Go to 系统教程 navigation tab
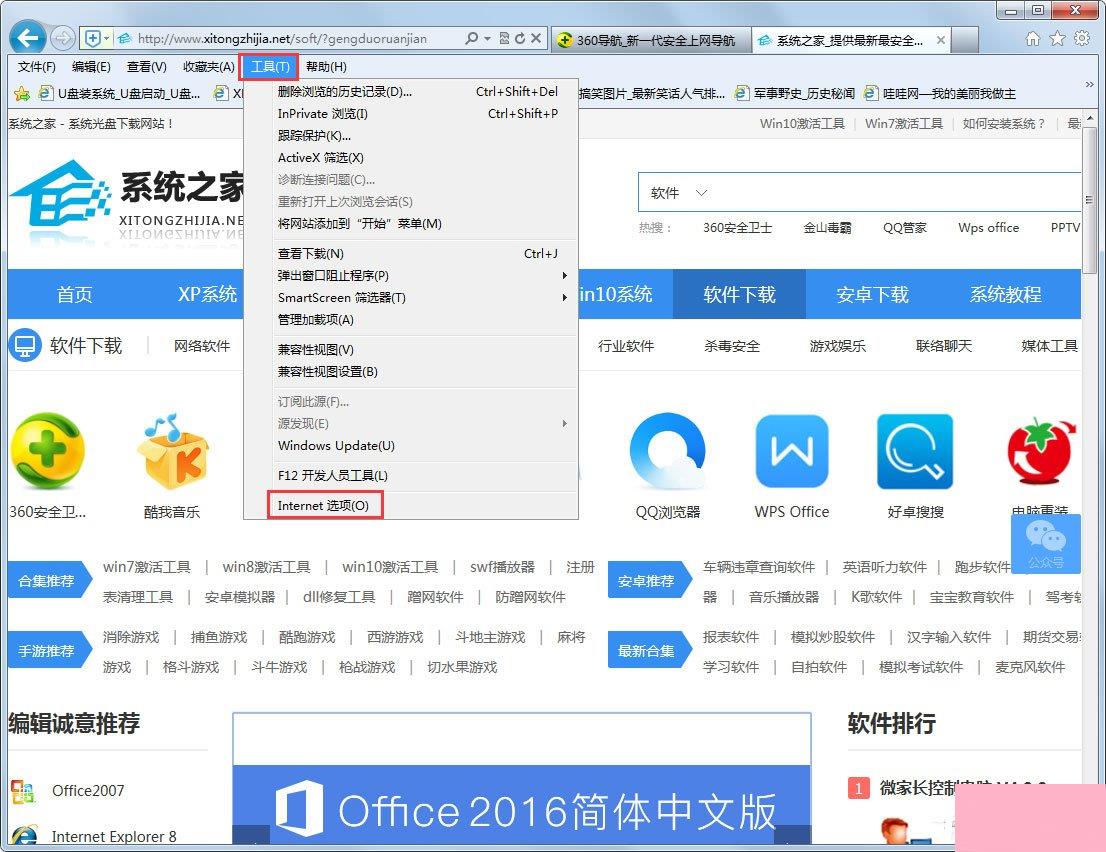 [x=1006, y=294]
